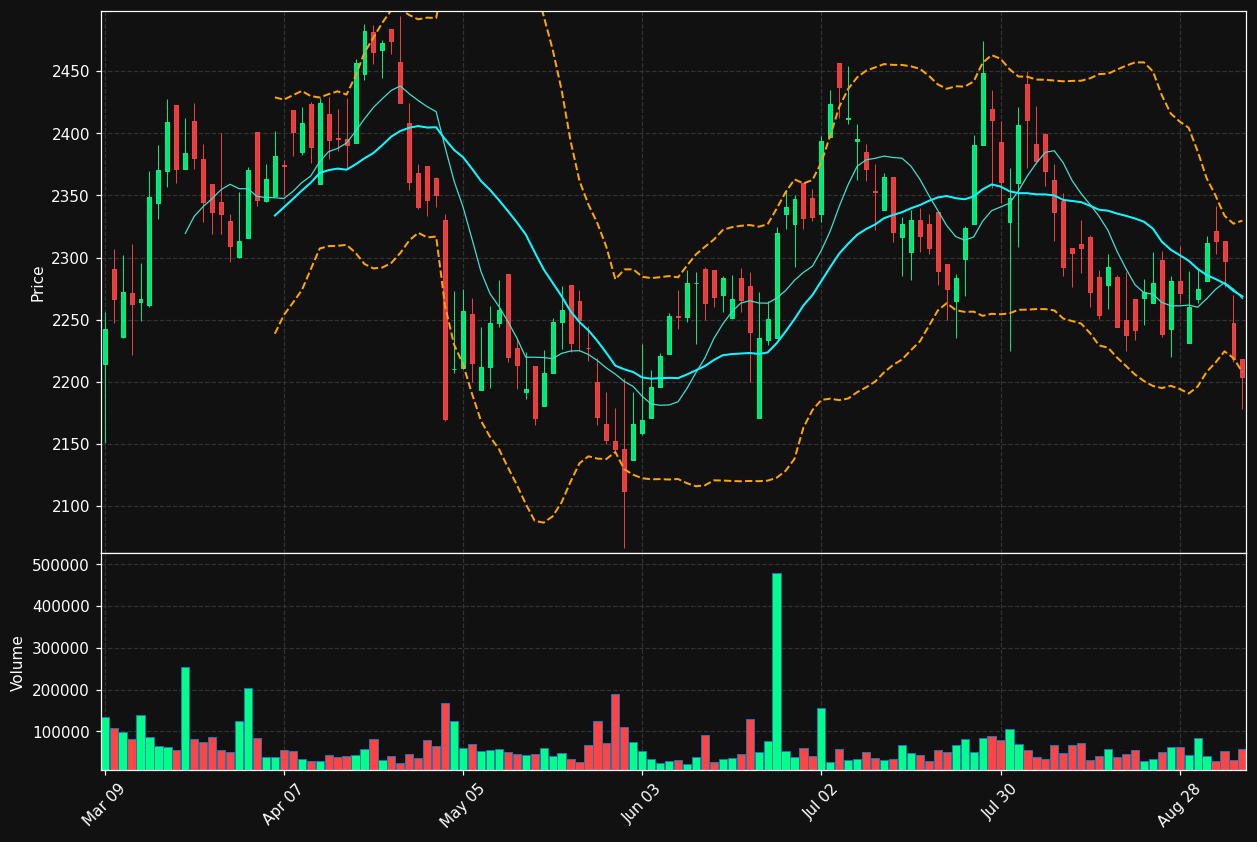Click the 400000 volume axis label
Viewport: 1257px width, 842px height.
point(63,607)
